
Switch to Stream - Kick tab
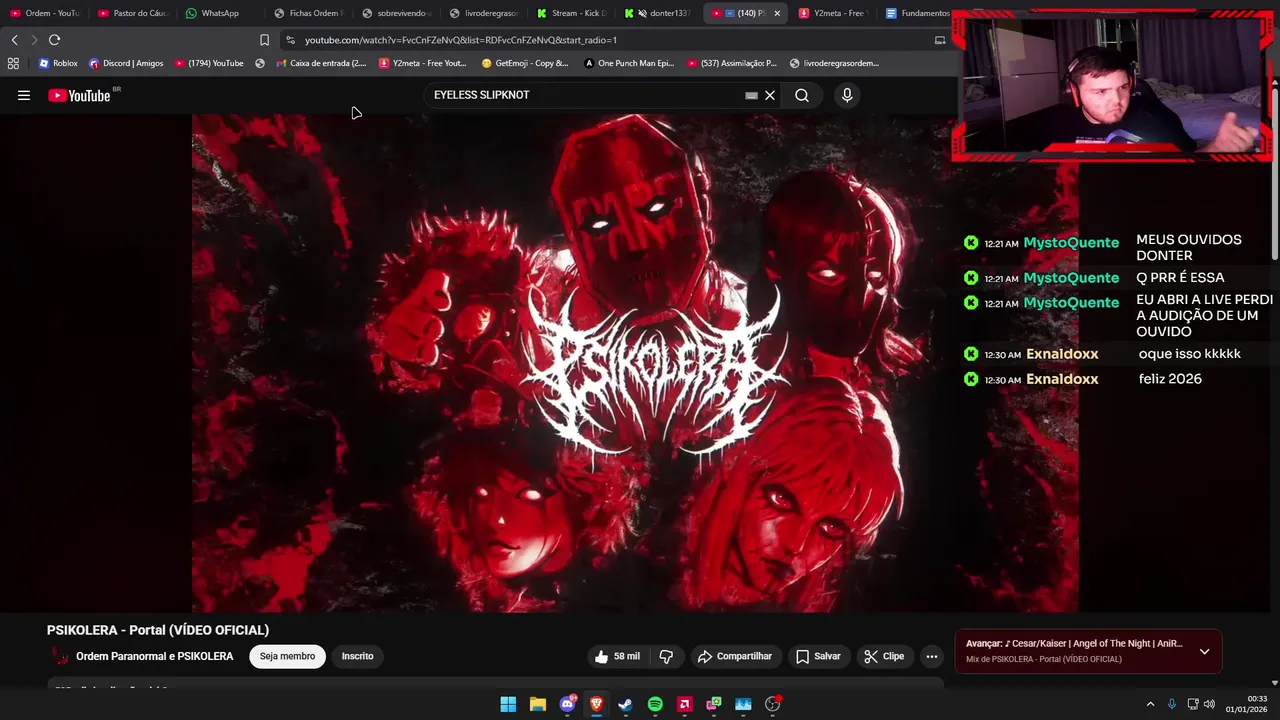[571, 13]
